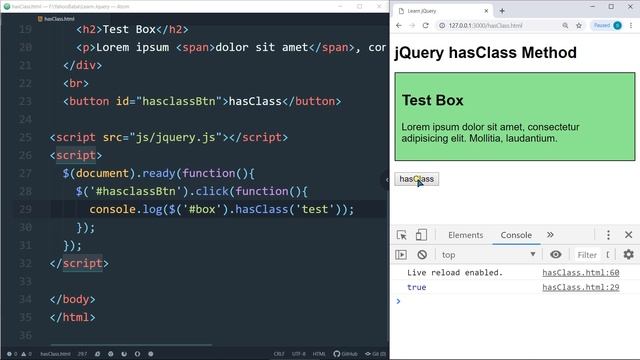Open the top JavaScript context dropdown
Screen dimensions: 640x360
(488, 255)
